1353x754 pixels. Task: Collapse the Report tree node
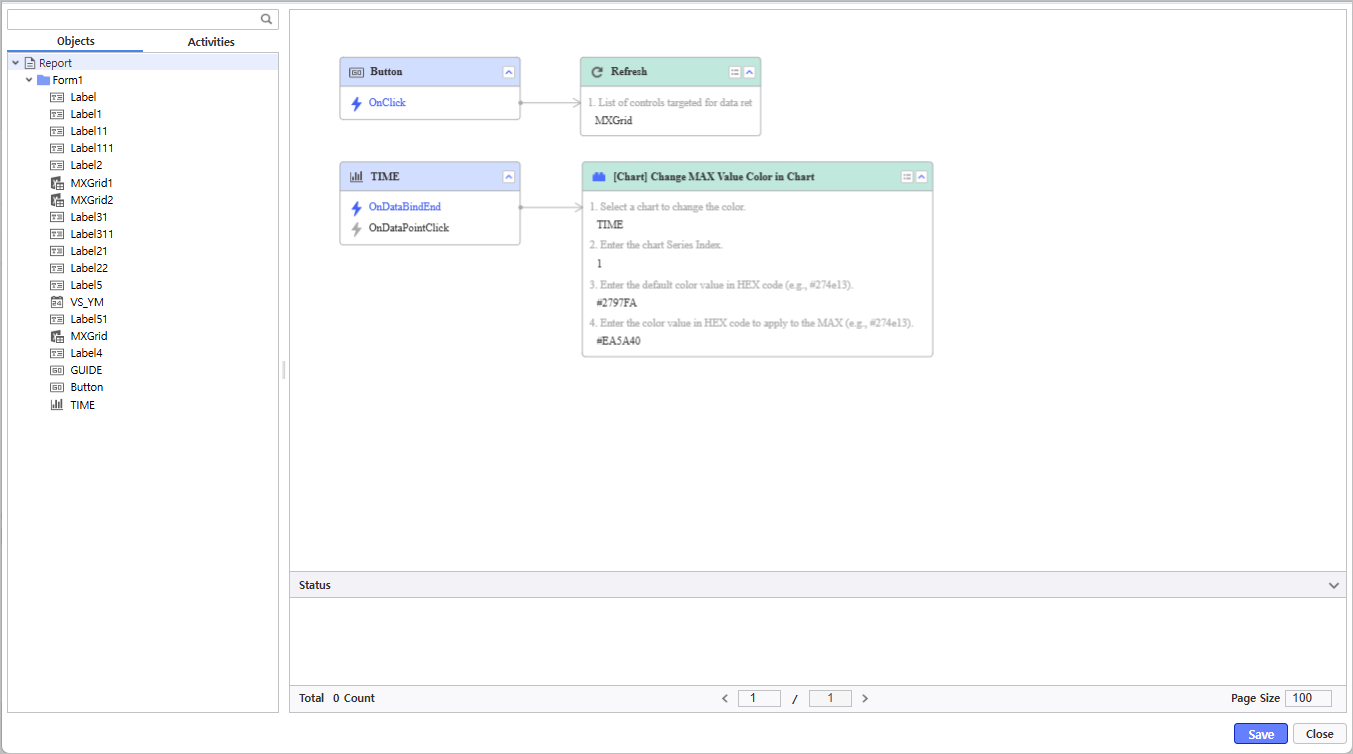tap(16, 63)
